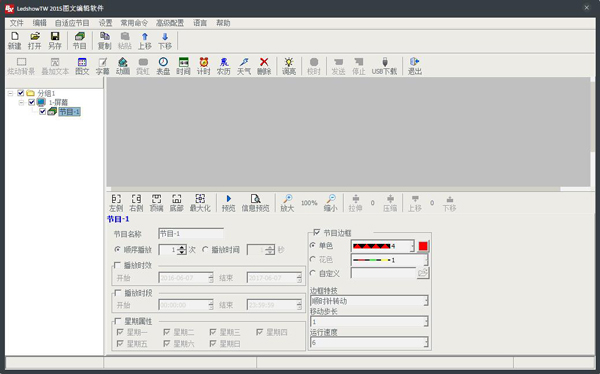Click the red X 删除 (Delete) icon

(x=264, y=66)
